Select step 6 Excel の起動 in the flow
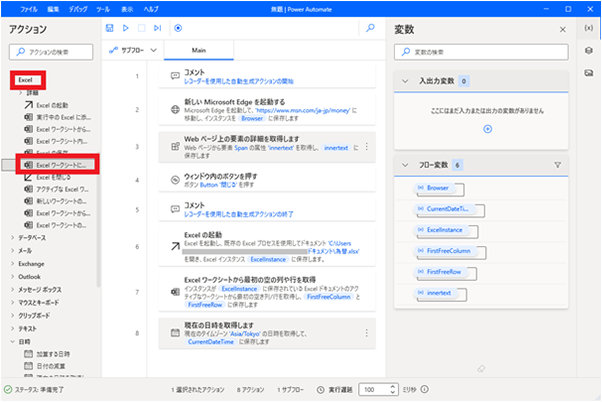 [267, 246]
